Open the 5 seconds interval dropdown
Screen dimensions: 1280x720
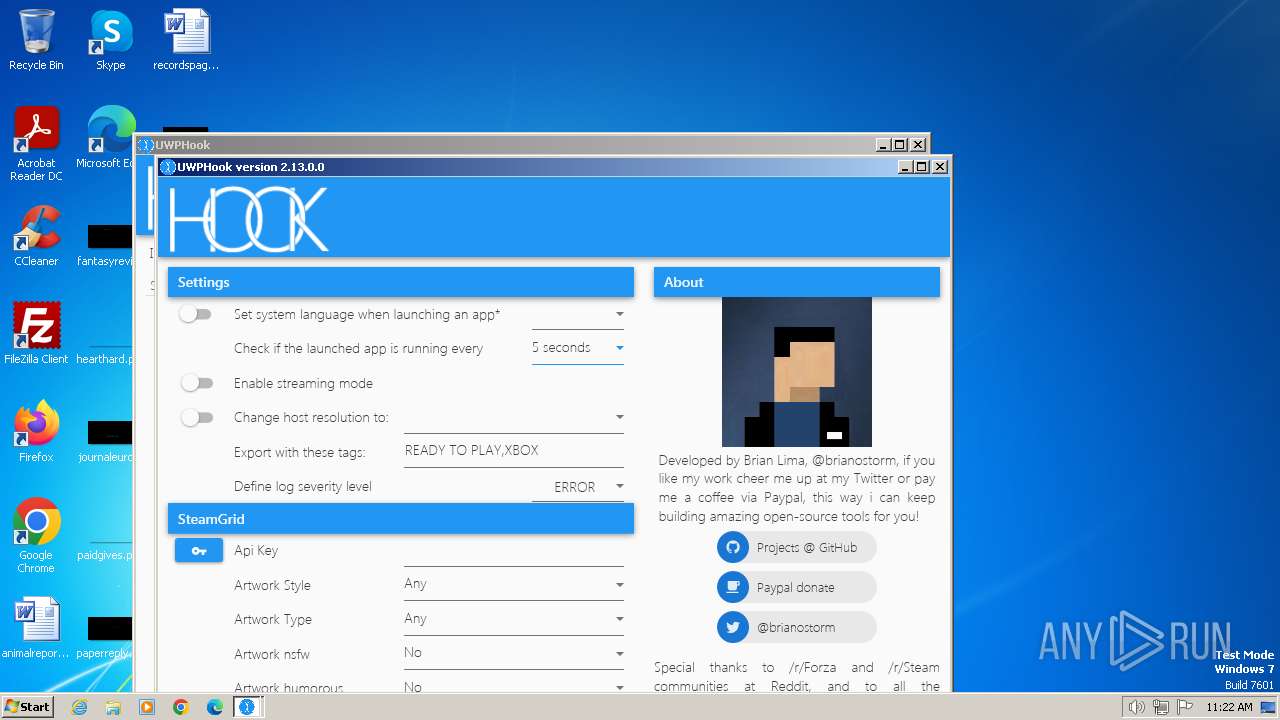pos(578,348)
